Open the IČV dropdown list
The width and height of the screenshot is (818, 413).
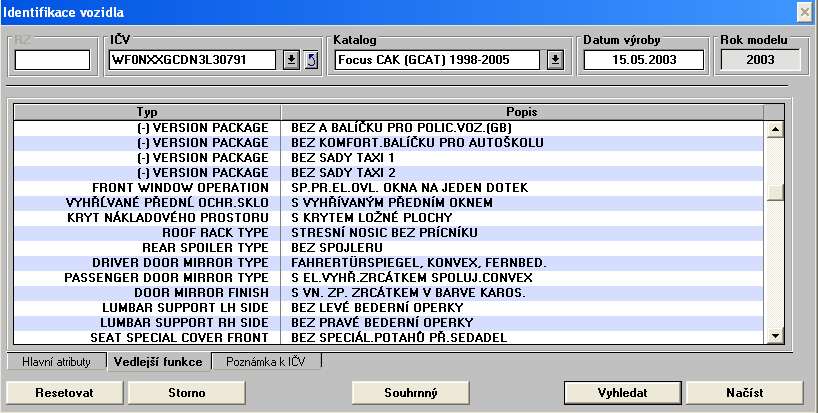[290, 60]
